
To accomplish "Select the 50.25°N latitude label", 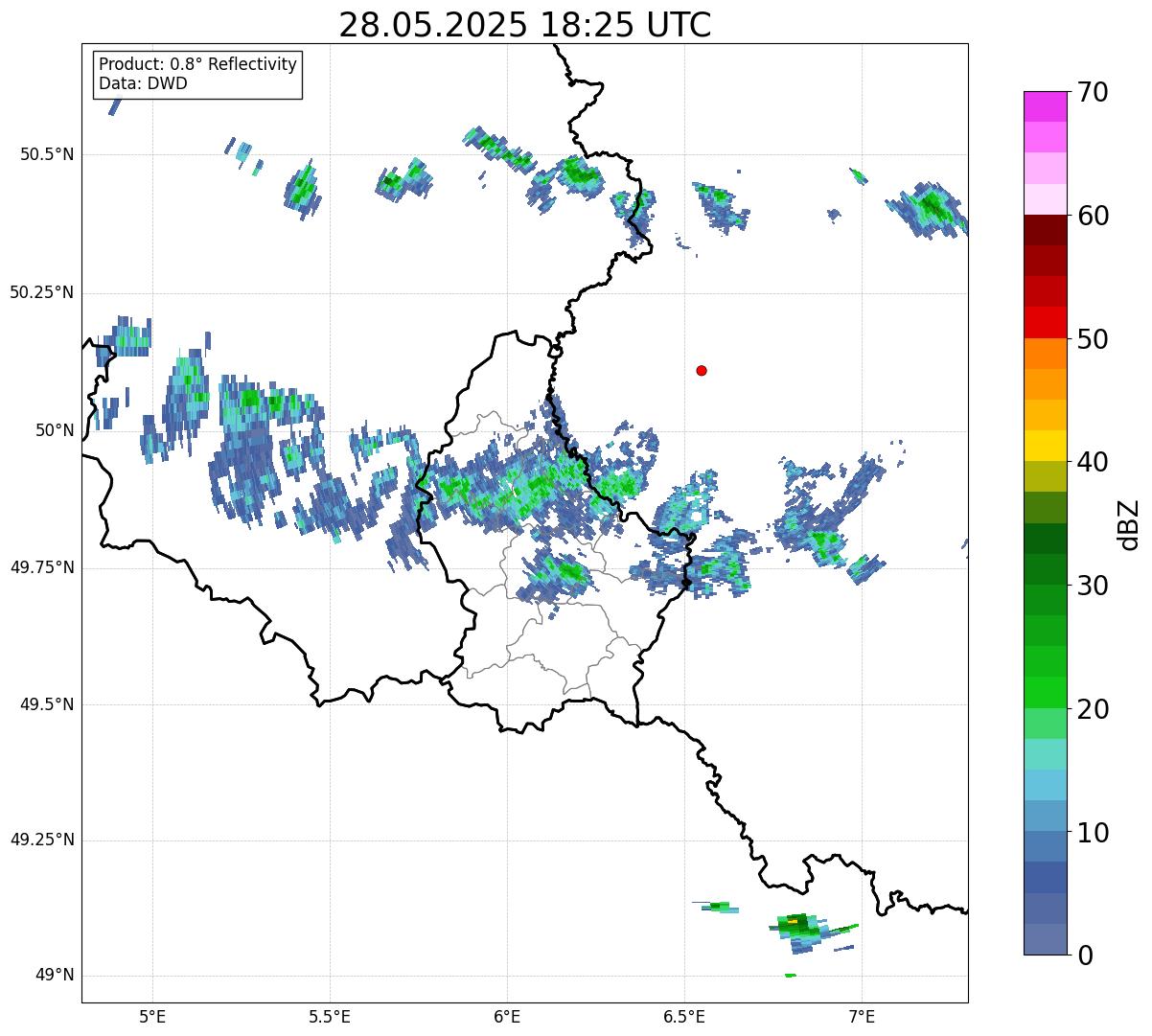I will (x=42, y=292).
